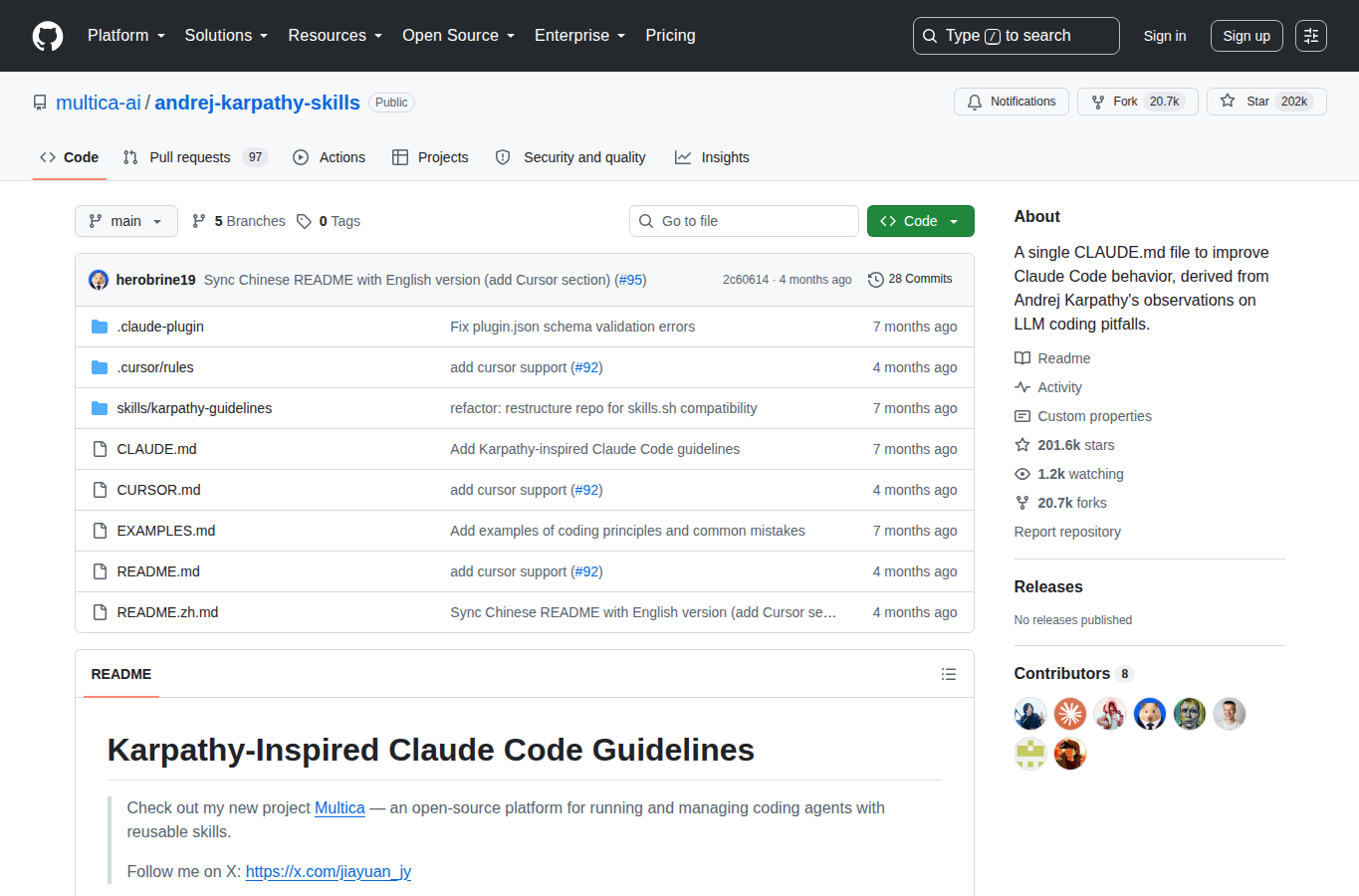The width and height of the screenshot is (1359, 896).
Task: Click the EXAMPLES.md file icon
Action: pos(100,531)
